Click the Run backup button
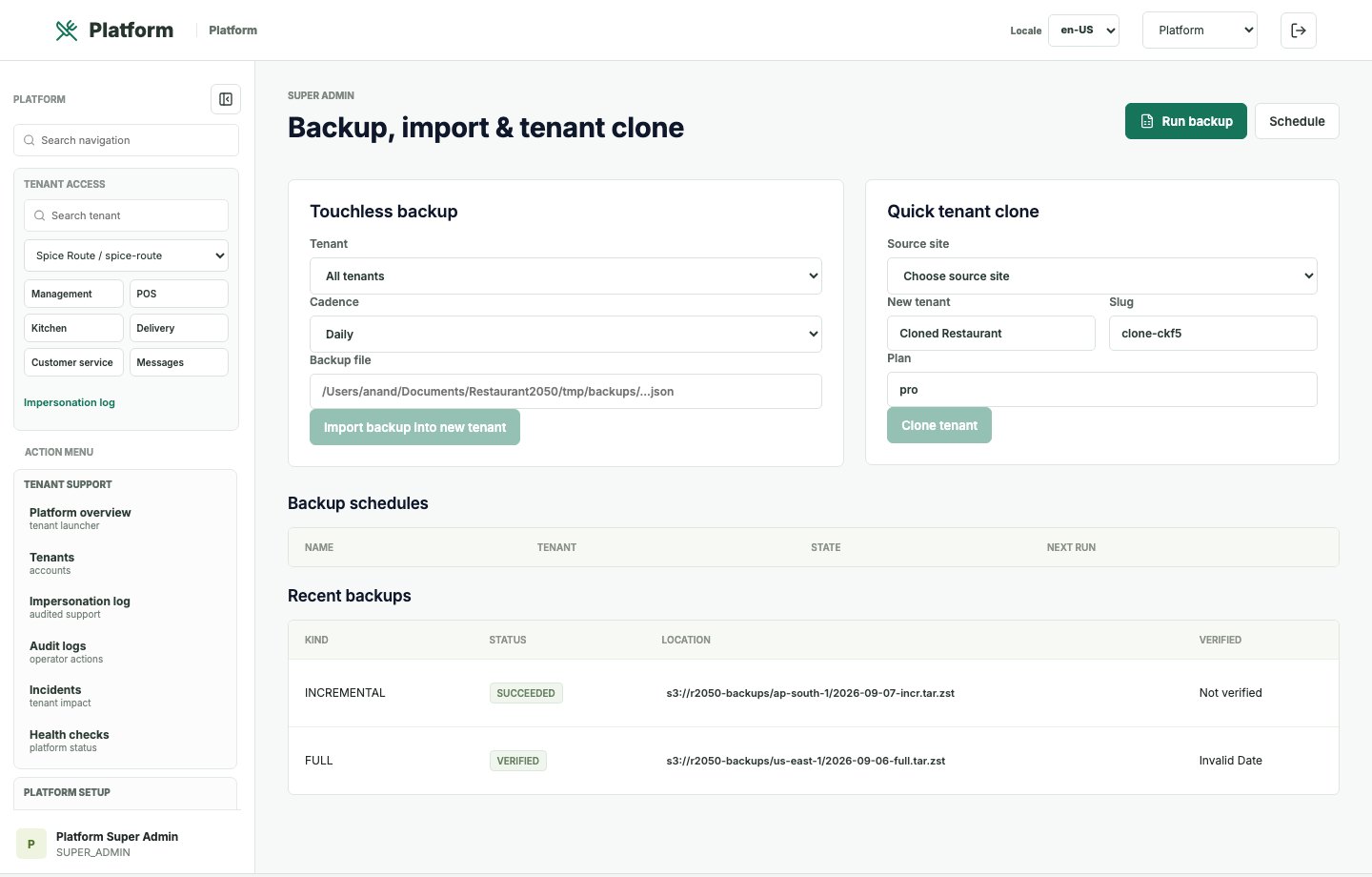1372x877 pixels. pos(1186,121)
